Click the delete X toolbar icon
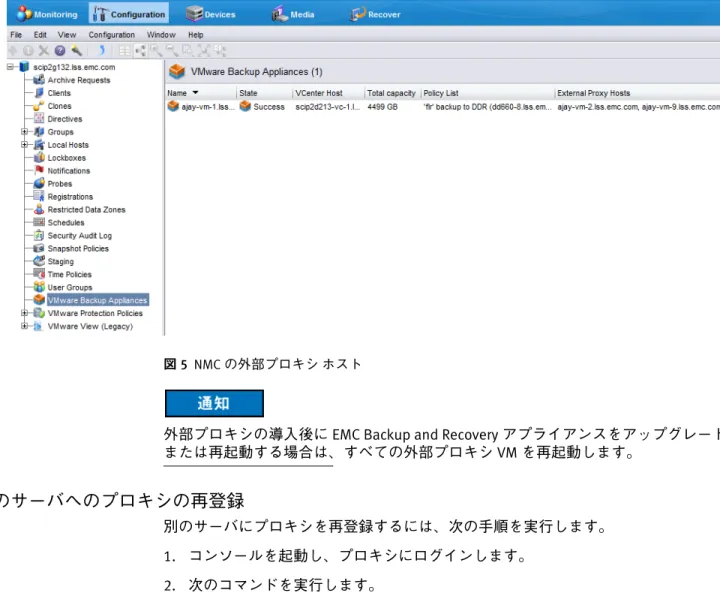Viewport: 720px width, 599px height. click(44, 51)
